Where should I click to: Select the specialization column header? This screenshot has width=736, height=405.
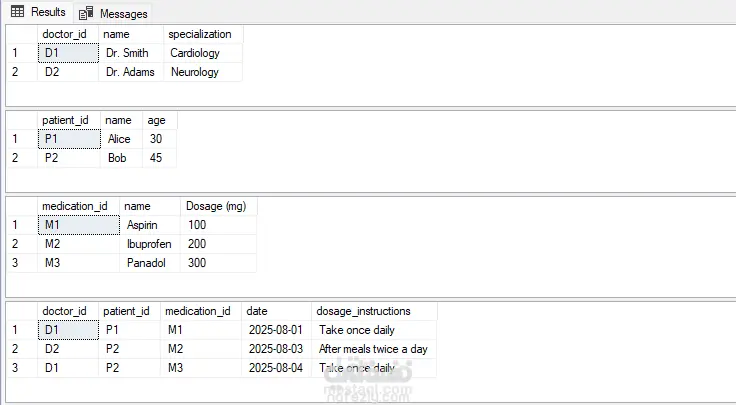coord(199,34)
